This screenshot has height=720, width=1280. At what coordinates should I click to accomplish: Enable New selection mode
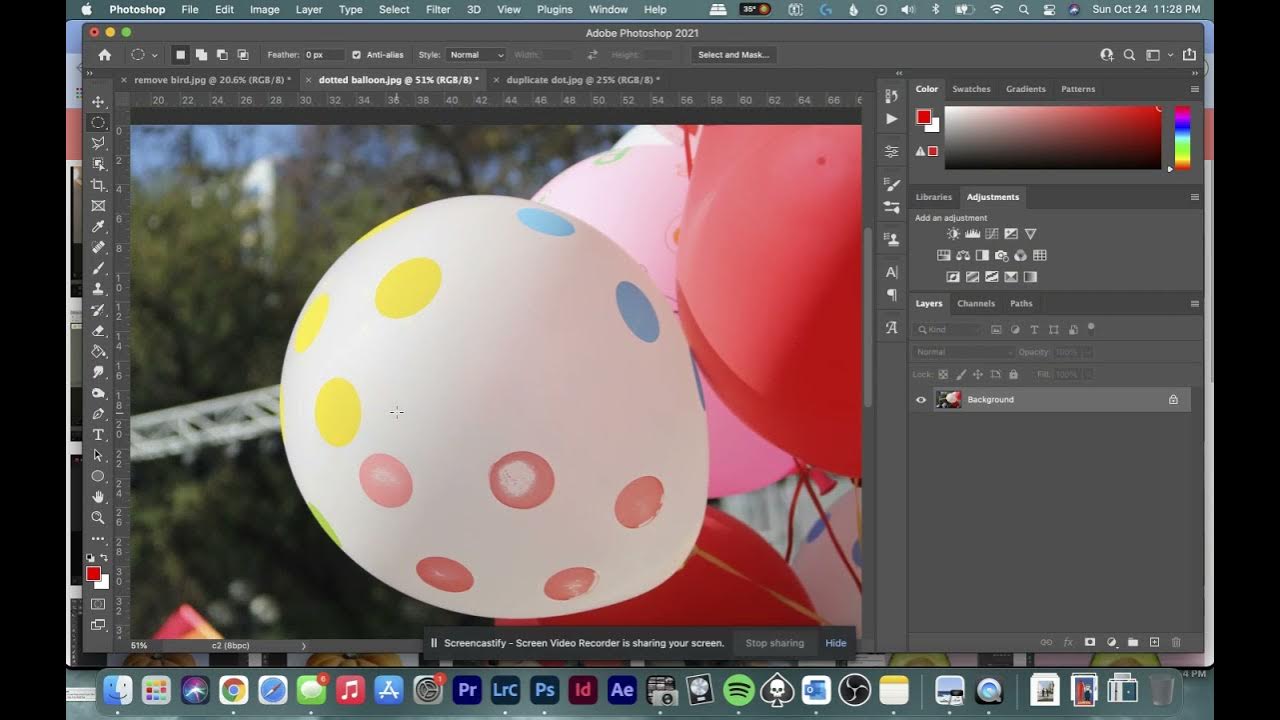click(180, 55)
